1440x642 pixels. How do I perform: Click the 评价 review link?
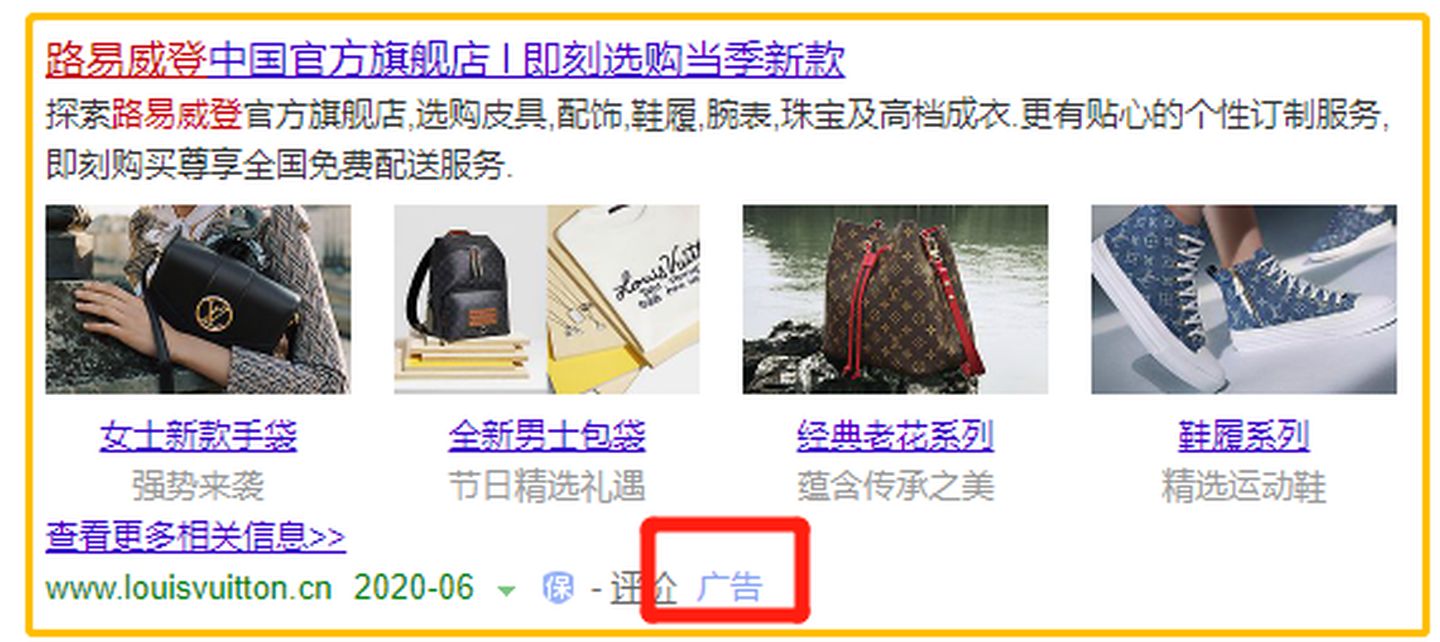644,587
